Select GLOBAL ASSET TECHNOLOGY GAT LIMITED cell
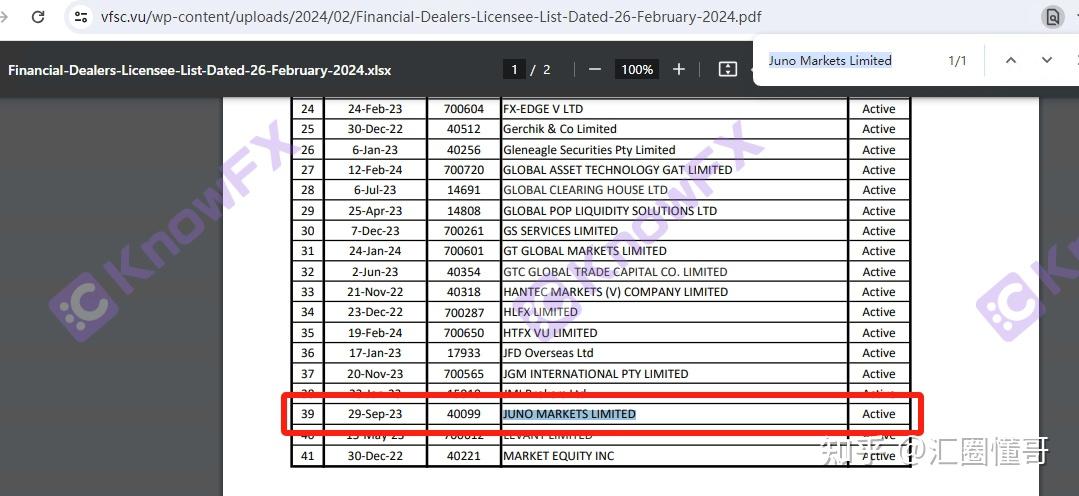Screen dimensions: 1079x496 (x=674, y=170)
